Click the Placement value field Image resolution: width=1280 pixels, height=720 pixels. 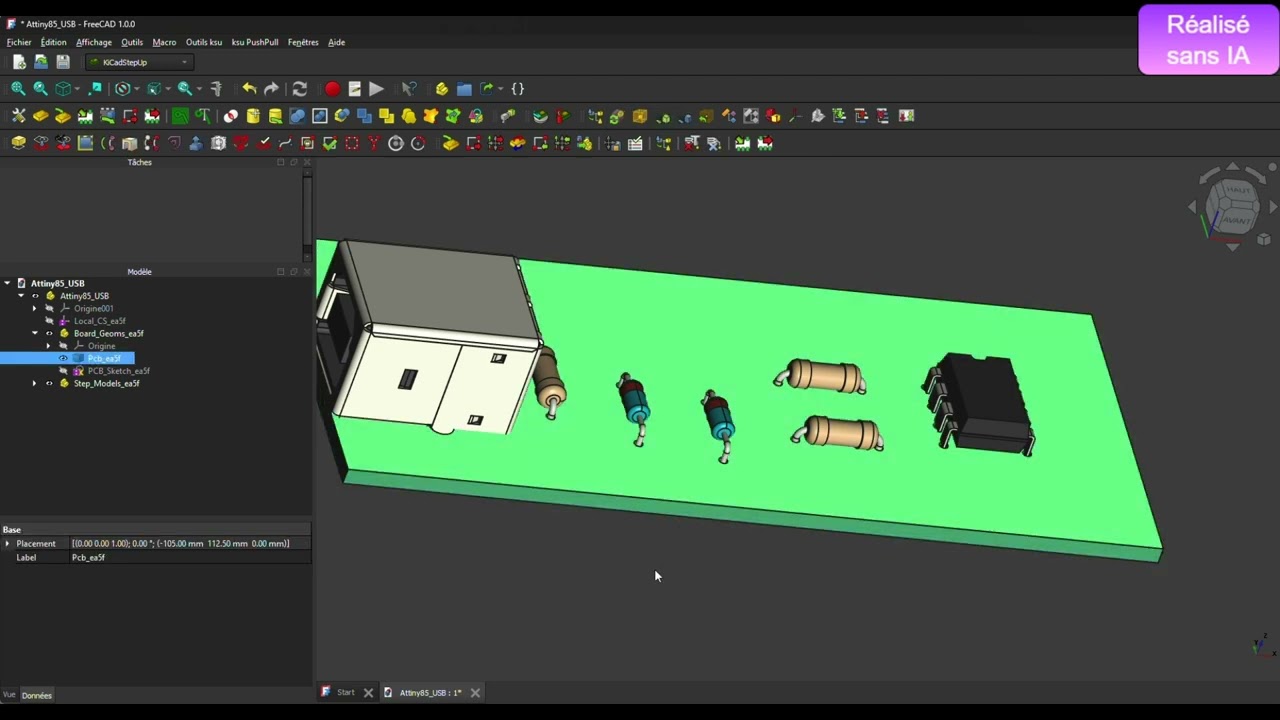(190, 543)
